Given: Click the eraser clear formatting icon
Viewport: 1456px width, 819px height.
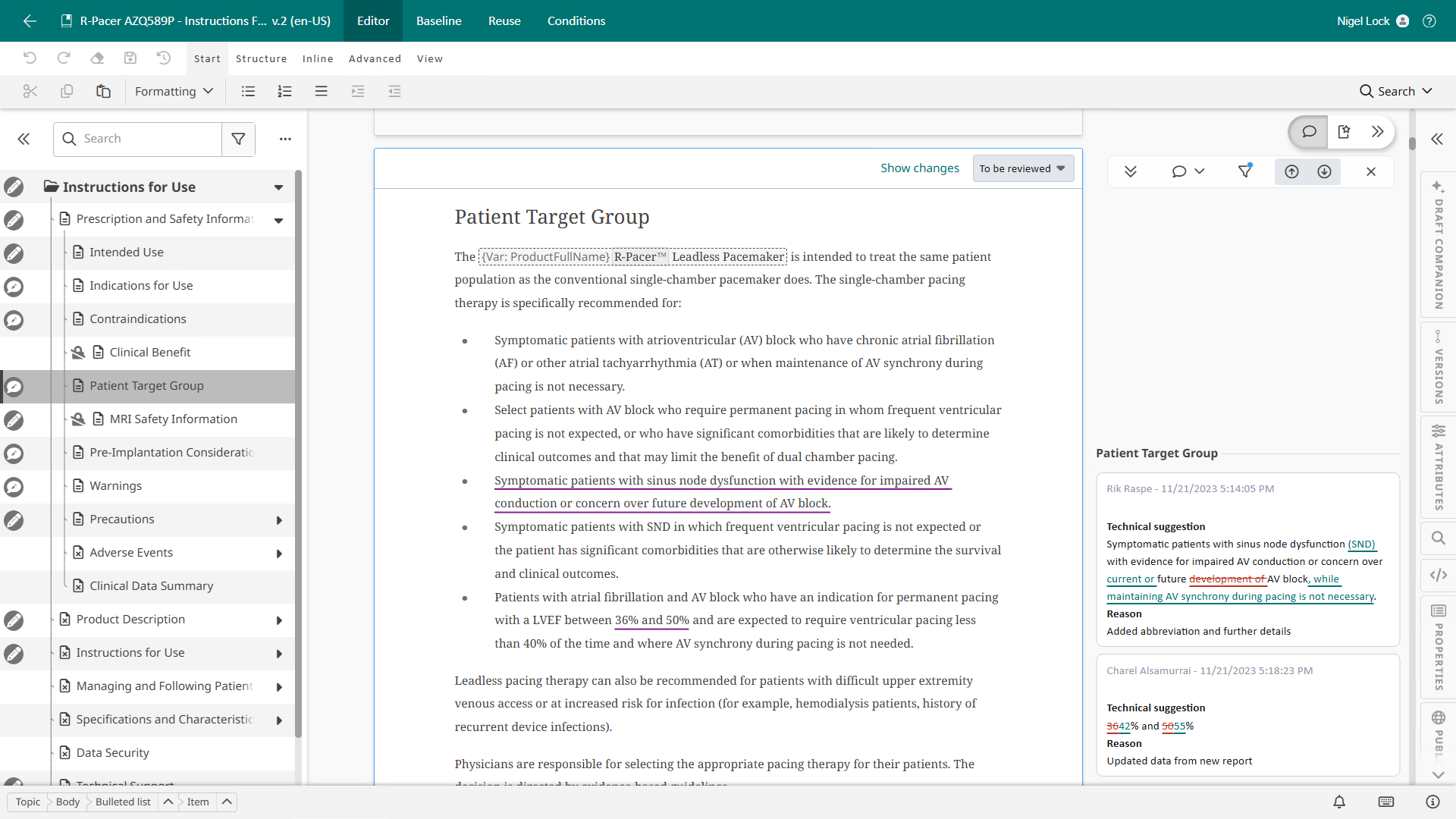Looking at the screenshot, I should click(x=97, y=58).
